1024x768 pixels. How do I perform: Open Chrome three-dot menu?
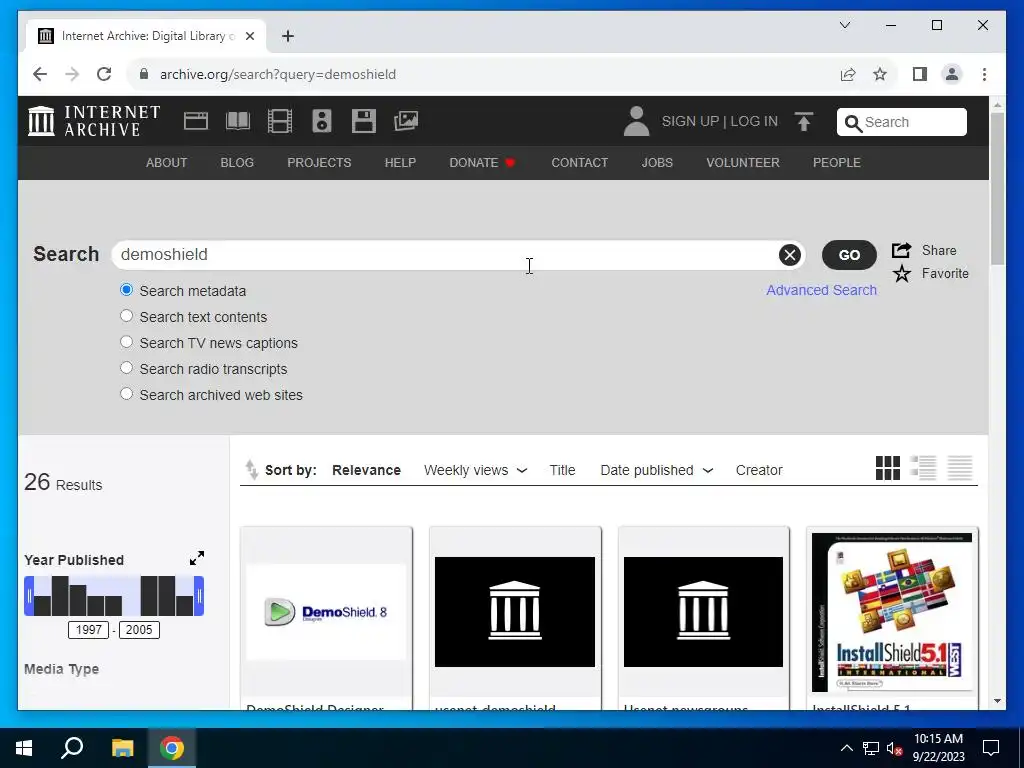(984, 74)
